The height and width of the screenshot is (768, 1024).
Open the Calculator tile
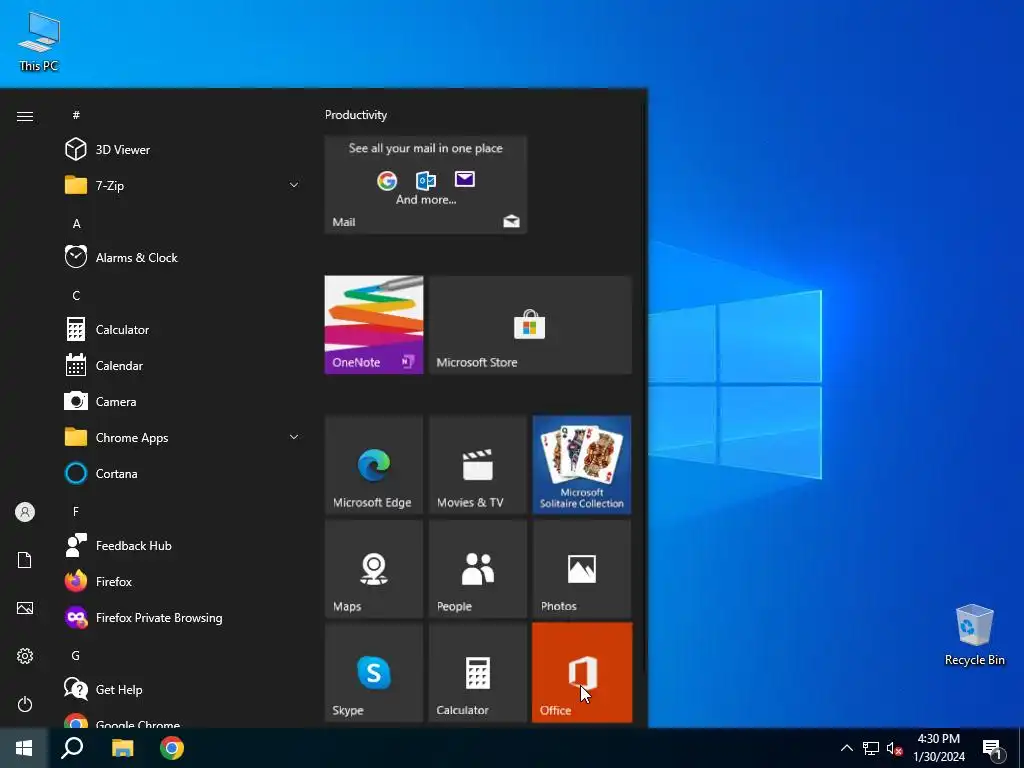point(478,672)
